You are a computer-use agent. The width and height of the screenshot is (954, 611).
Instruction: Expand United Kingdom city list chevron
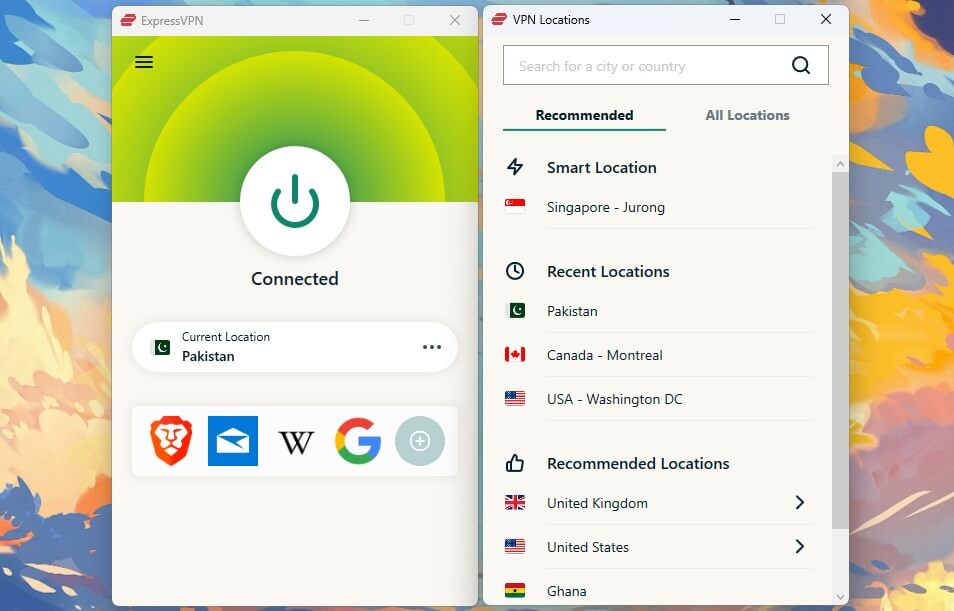click(800, 502)
